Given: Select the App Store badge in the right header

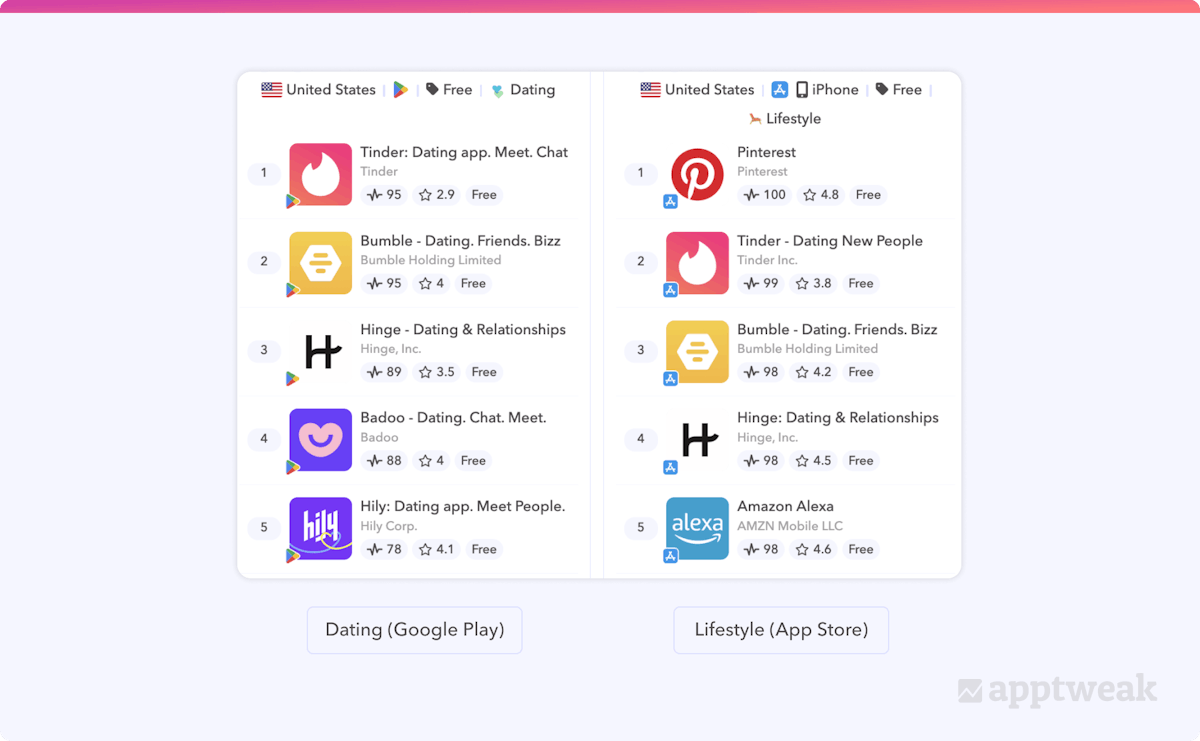Looking at the screenshot, I should click(779, 89).
